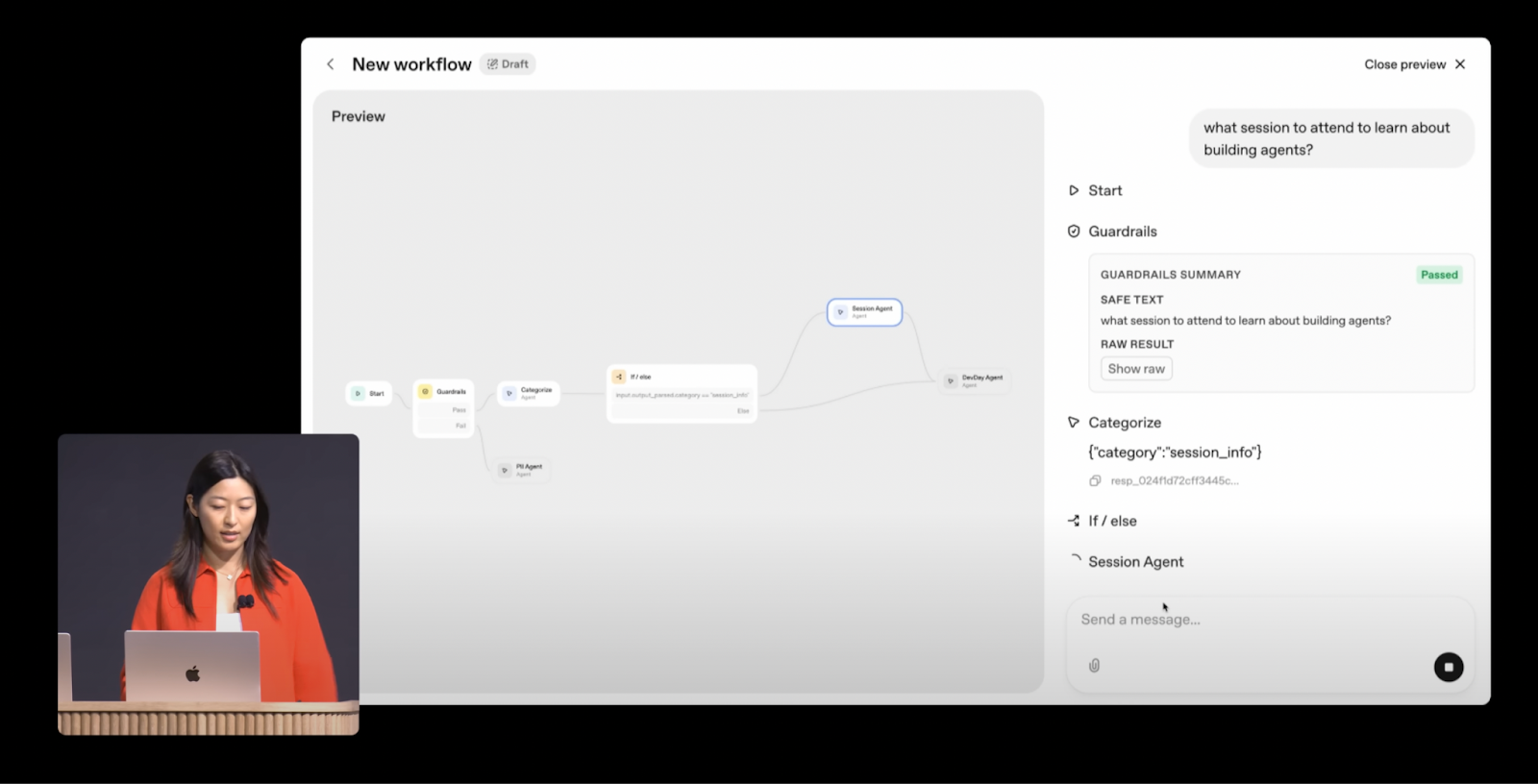The width and height of the screenshot is (1538, 784).
Task: Select the Categorize agent node on canvas
Action: click(528, 393)
